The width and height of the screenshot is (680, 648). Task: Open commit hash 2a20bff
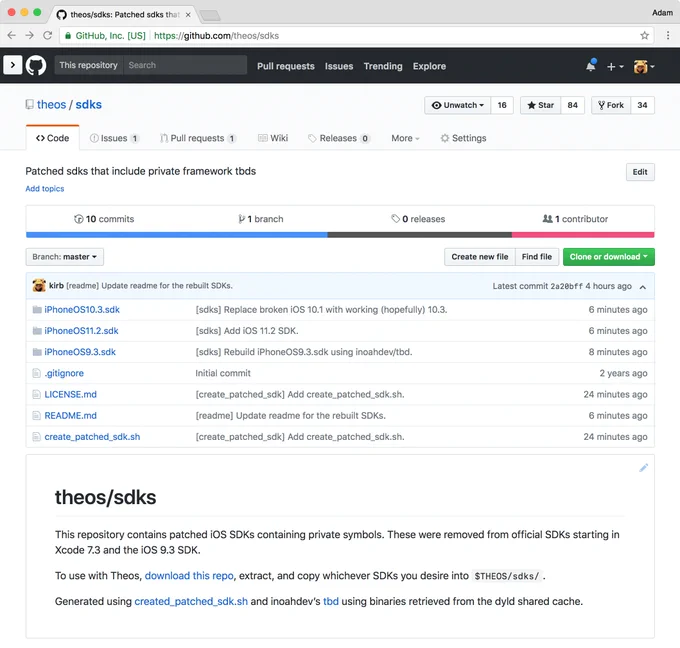pos(566,286)
